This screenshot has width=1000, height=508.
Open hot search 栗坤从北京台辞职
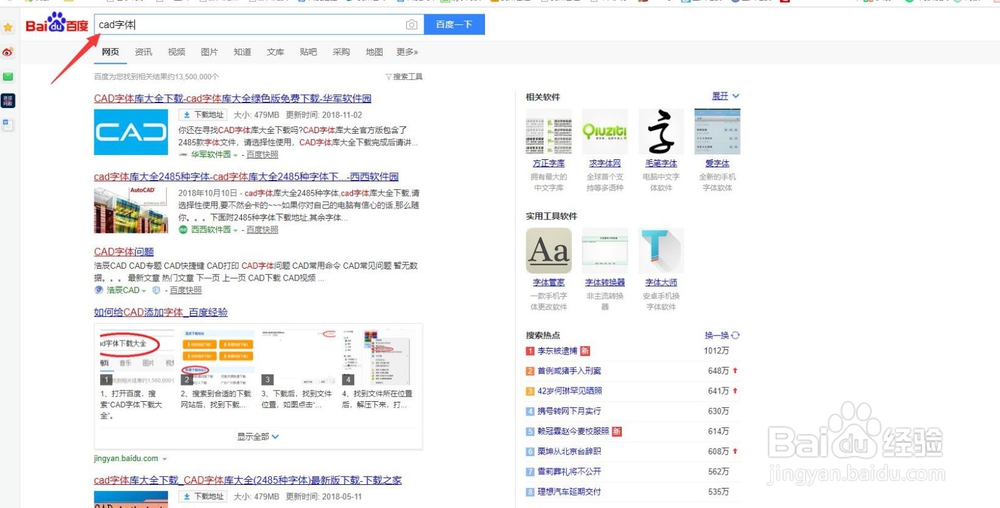tap(570, 452)
